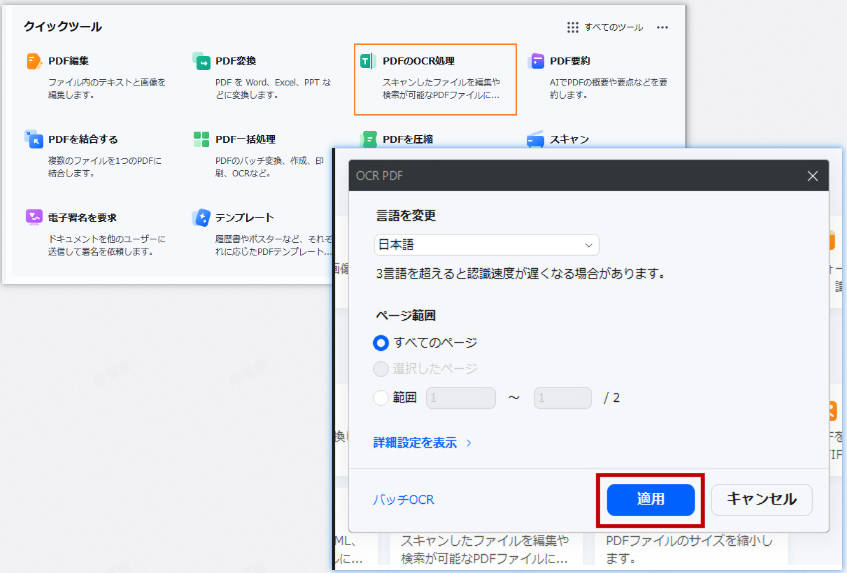The image size is (847, 573).
Task: Select the すべてのページ radio button
Action: coord(381,343)
